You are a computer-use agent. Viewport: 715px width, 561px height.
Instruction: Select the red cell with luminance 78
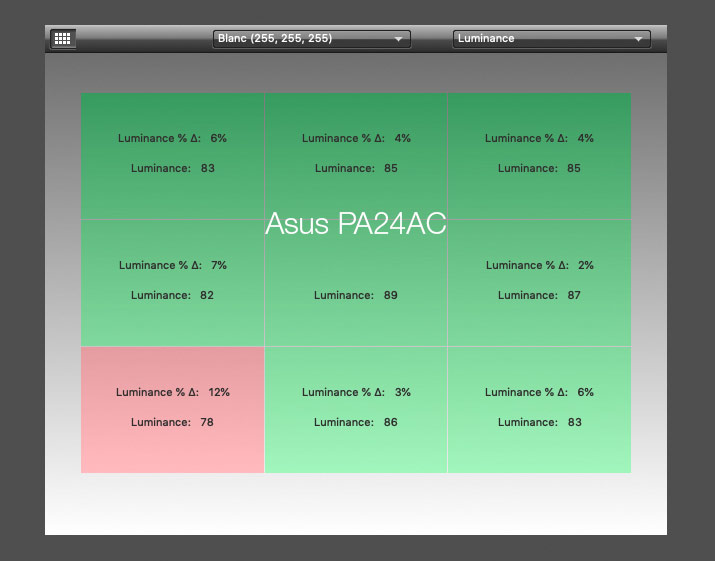(173, 410)
